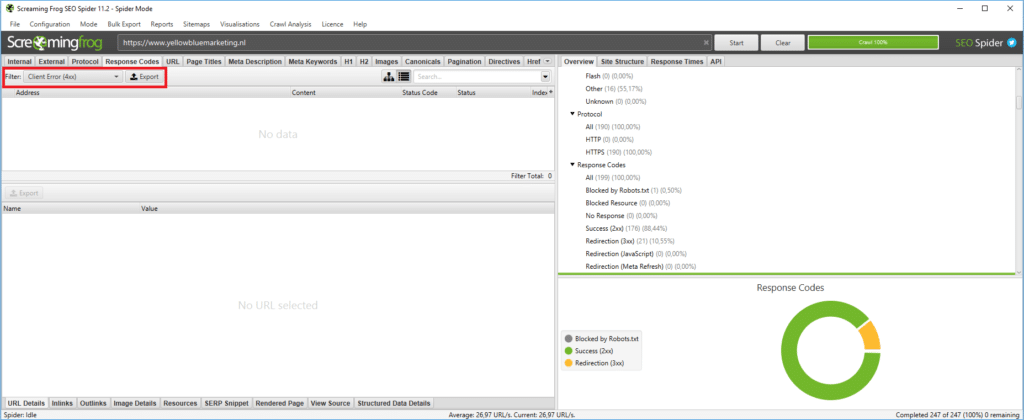
Task: Collapse the Protocol tree section
Action: (573, 114)
